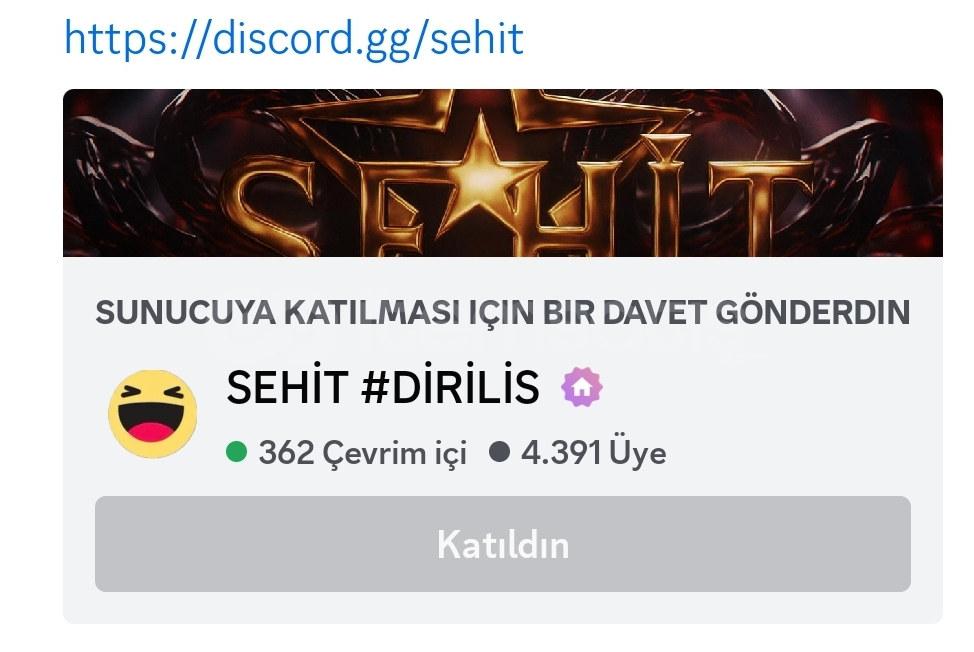974x652 pixels.
Task: Click the #DİRİLİS hashtag in server title
Action: (x=450, y=387)
